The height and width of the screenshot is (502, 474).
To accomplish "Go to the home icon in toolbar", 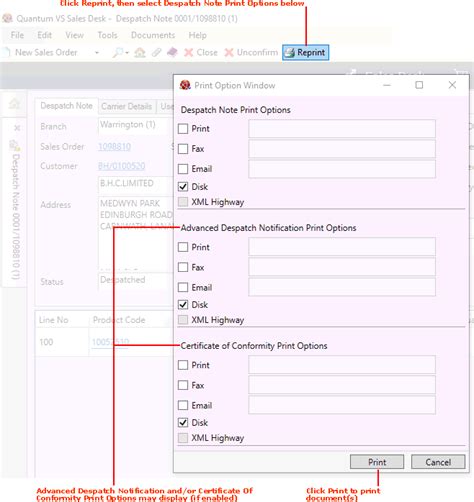I will [140, 52].
